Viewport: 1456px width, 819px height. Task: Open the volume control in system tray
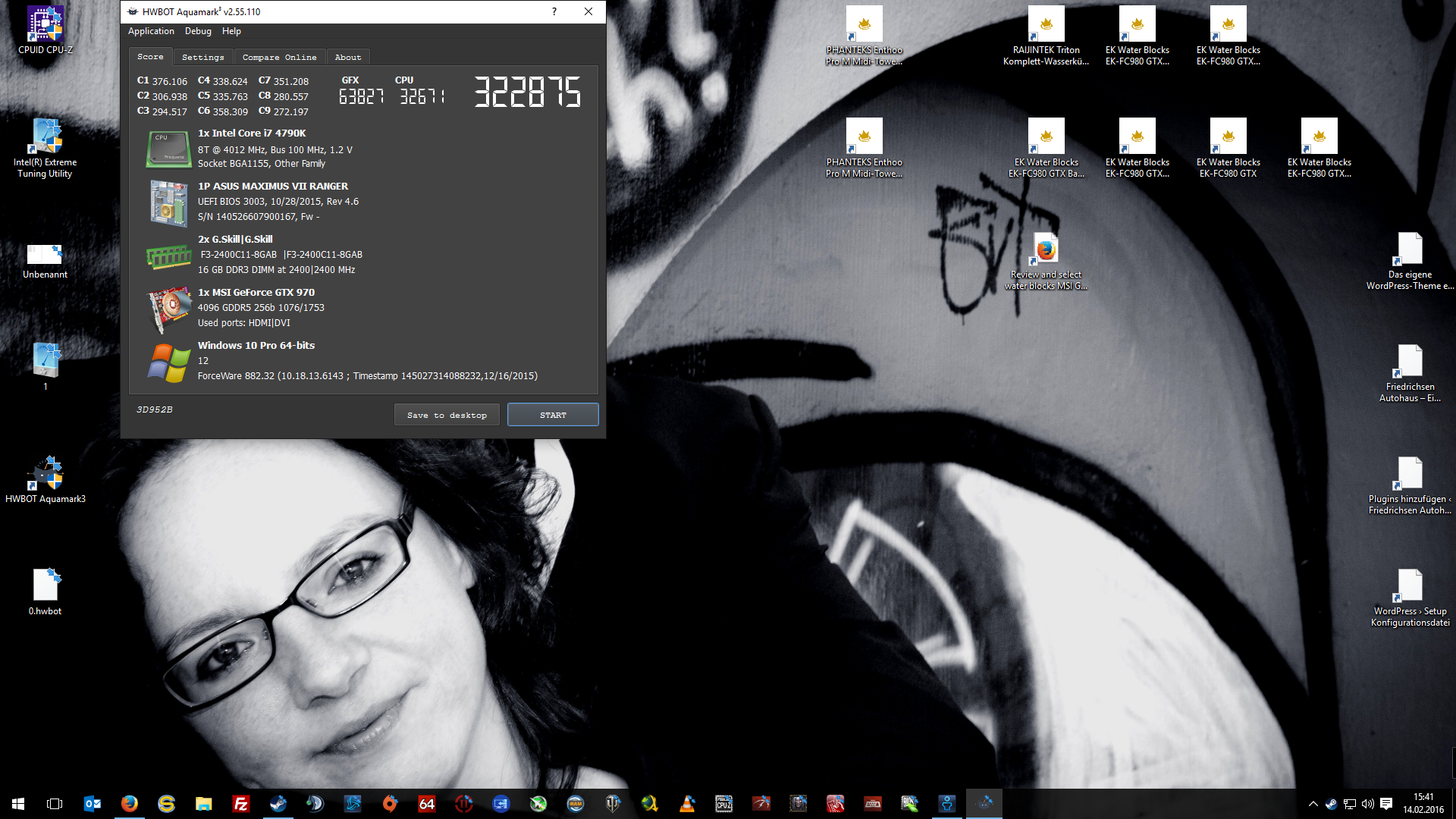(x=1367, y=804)
